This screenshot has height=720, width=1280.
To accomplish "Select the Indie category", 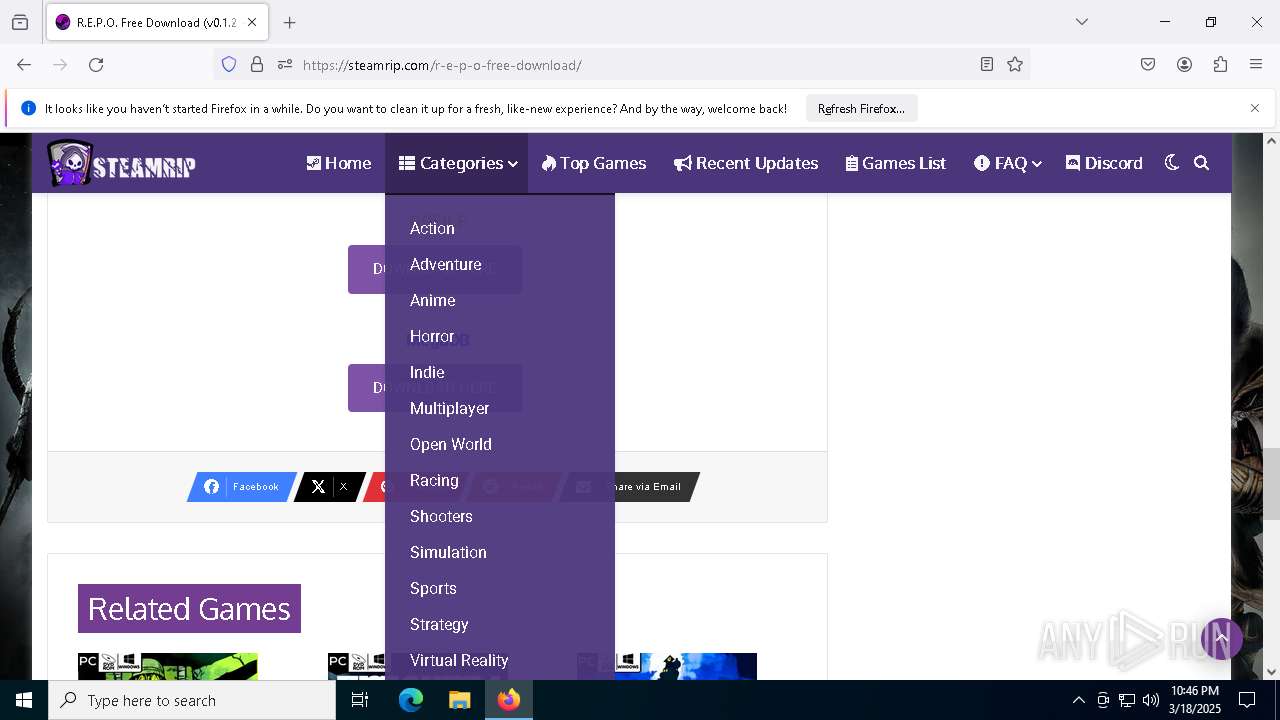I will [x=427, y=372].
